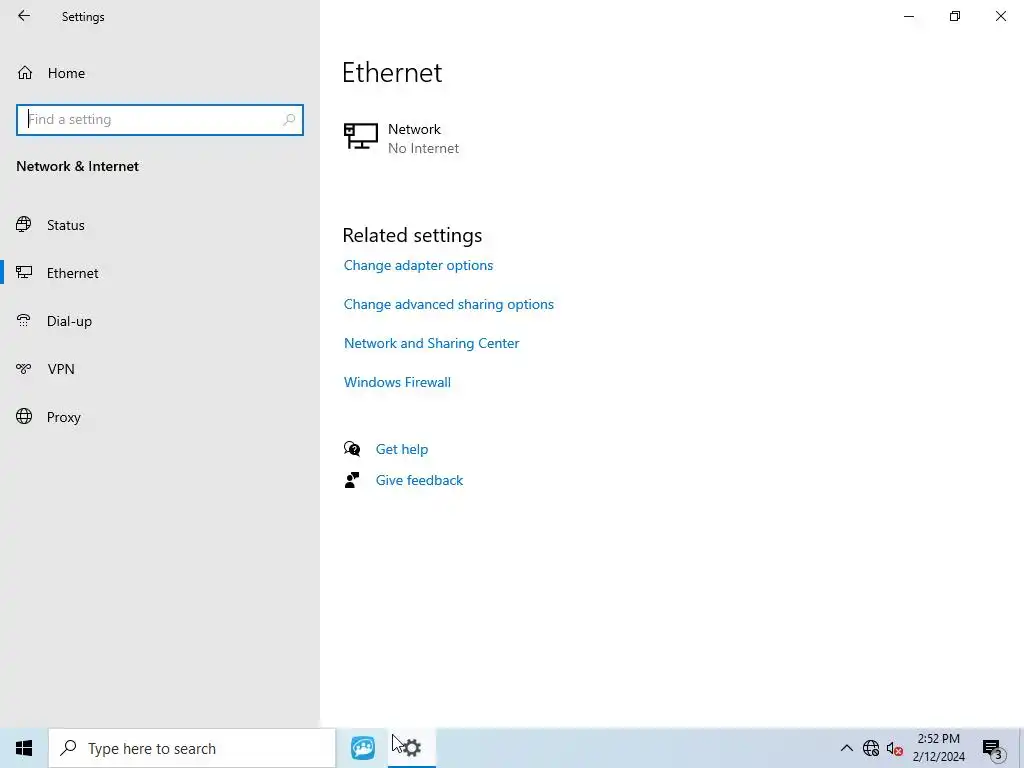Click the globe icon beside Proxy
1024x768 pixels.
point(24,417)
